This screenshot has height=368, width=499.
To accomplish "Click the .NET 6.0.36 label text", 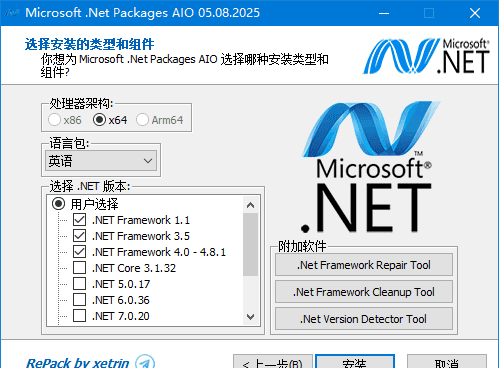I will coord(121,300).
